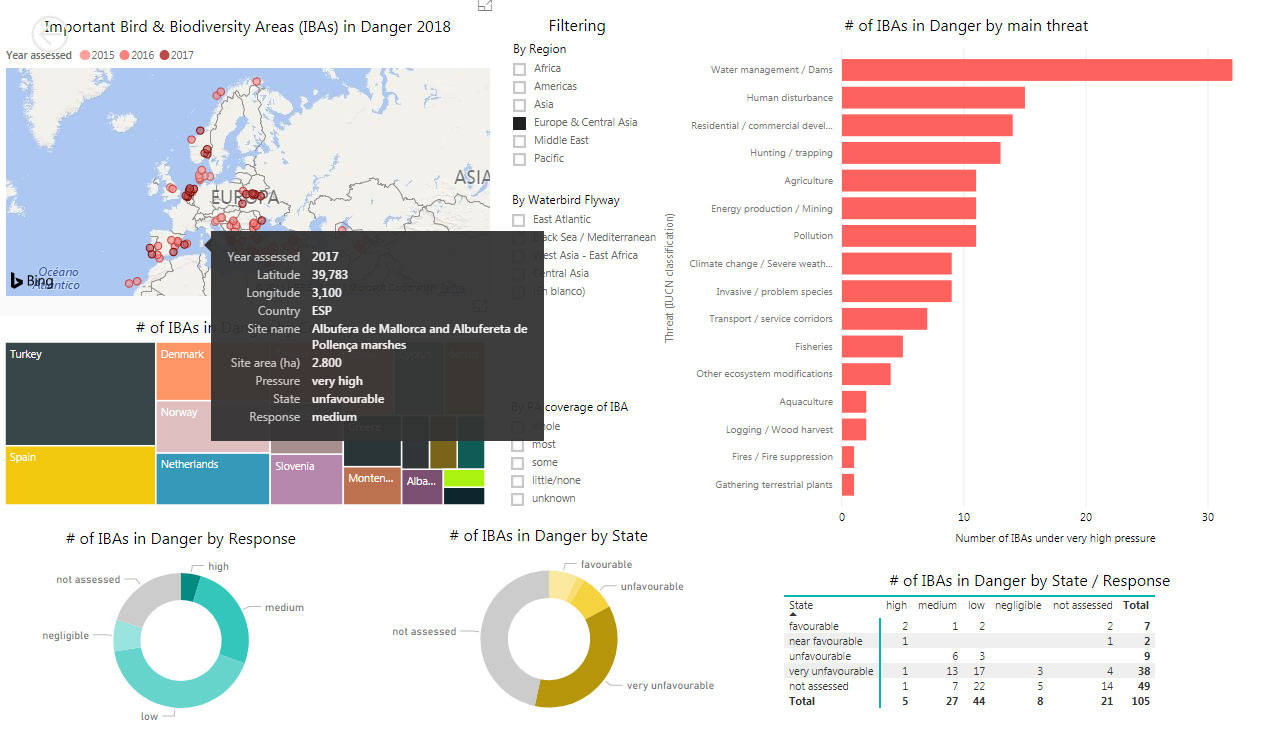Viewport: 1280px width, 730px height.
Task: Click the Spain treemap tile
Action: point(80,475)
